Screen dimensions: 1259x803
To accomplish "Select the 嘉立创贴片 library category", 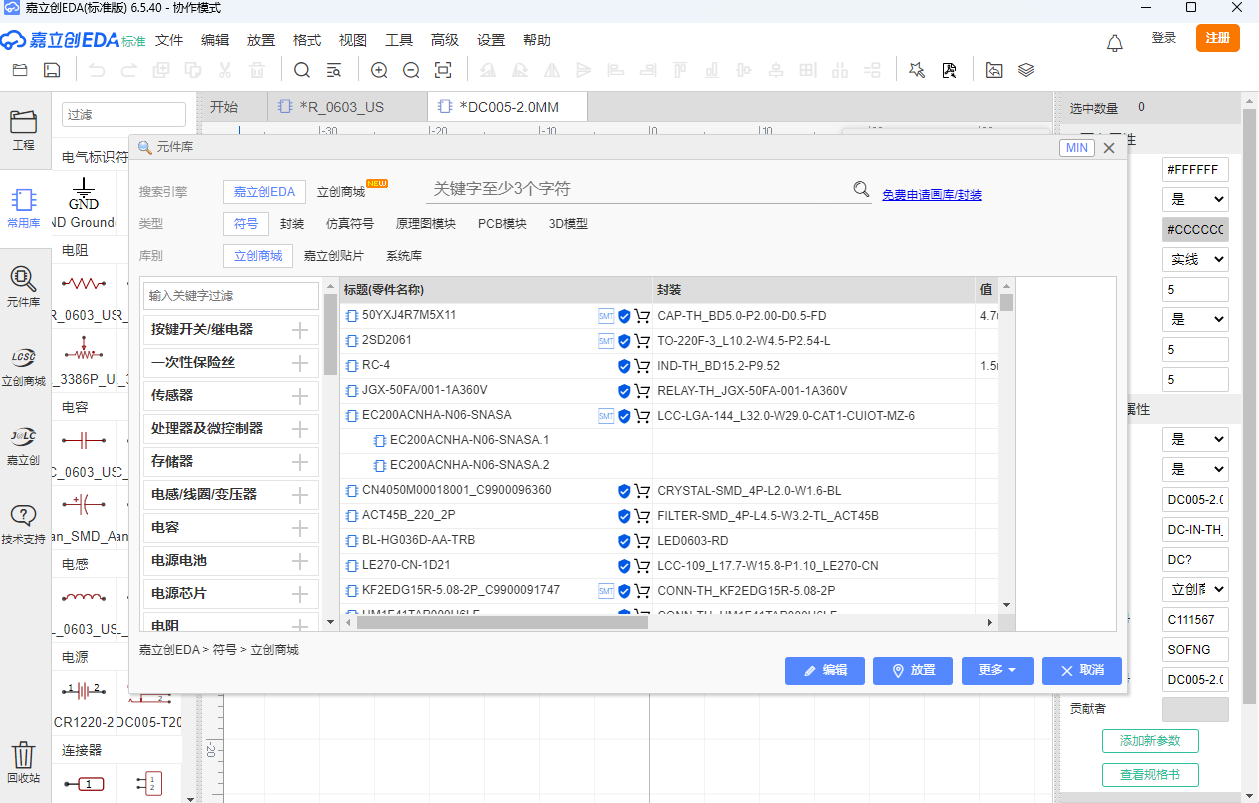I will pyautogui.click(x=334, y=256).
